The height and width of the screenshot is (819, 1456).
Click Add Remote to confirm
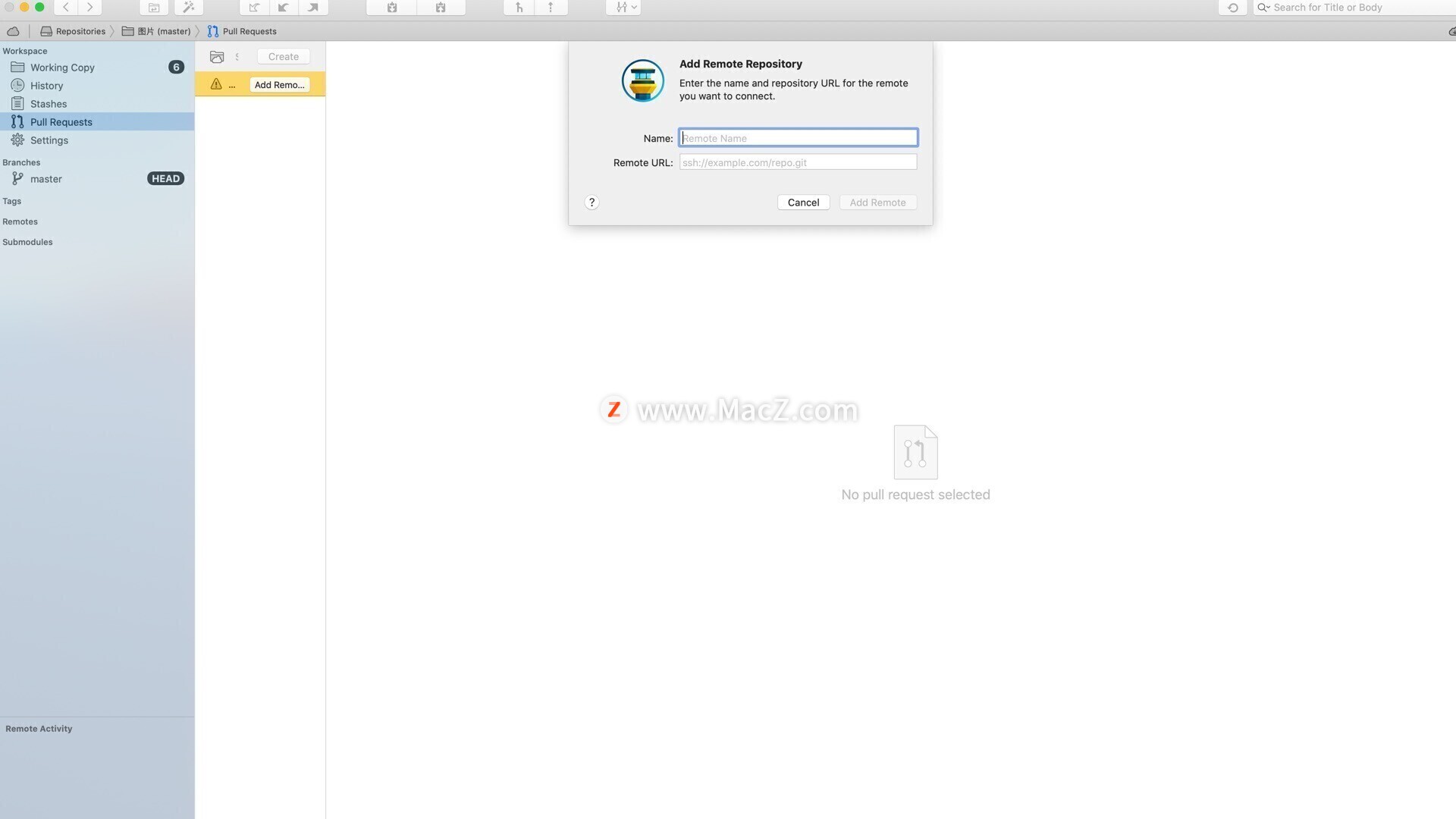click(877, 202)
